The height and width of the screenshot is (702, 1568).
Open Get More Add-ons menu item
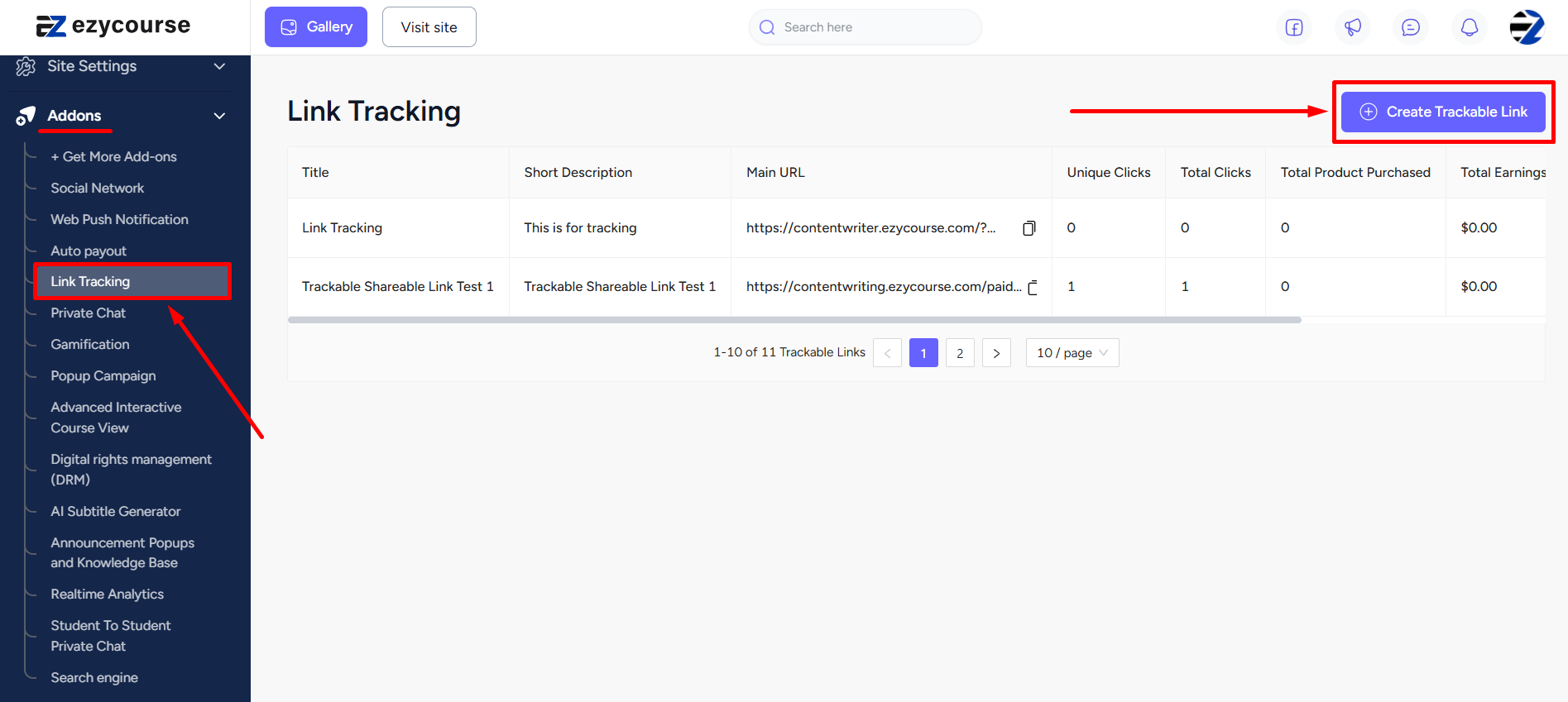(x=113, y=157)
